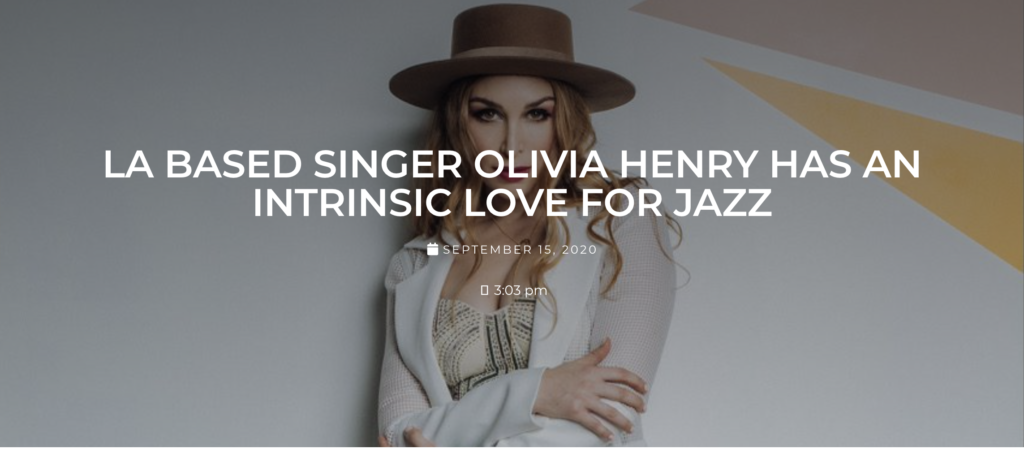Click the patterned top in the photo

[x=482, y=345]
